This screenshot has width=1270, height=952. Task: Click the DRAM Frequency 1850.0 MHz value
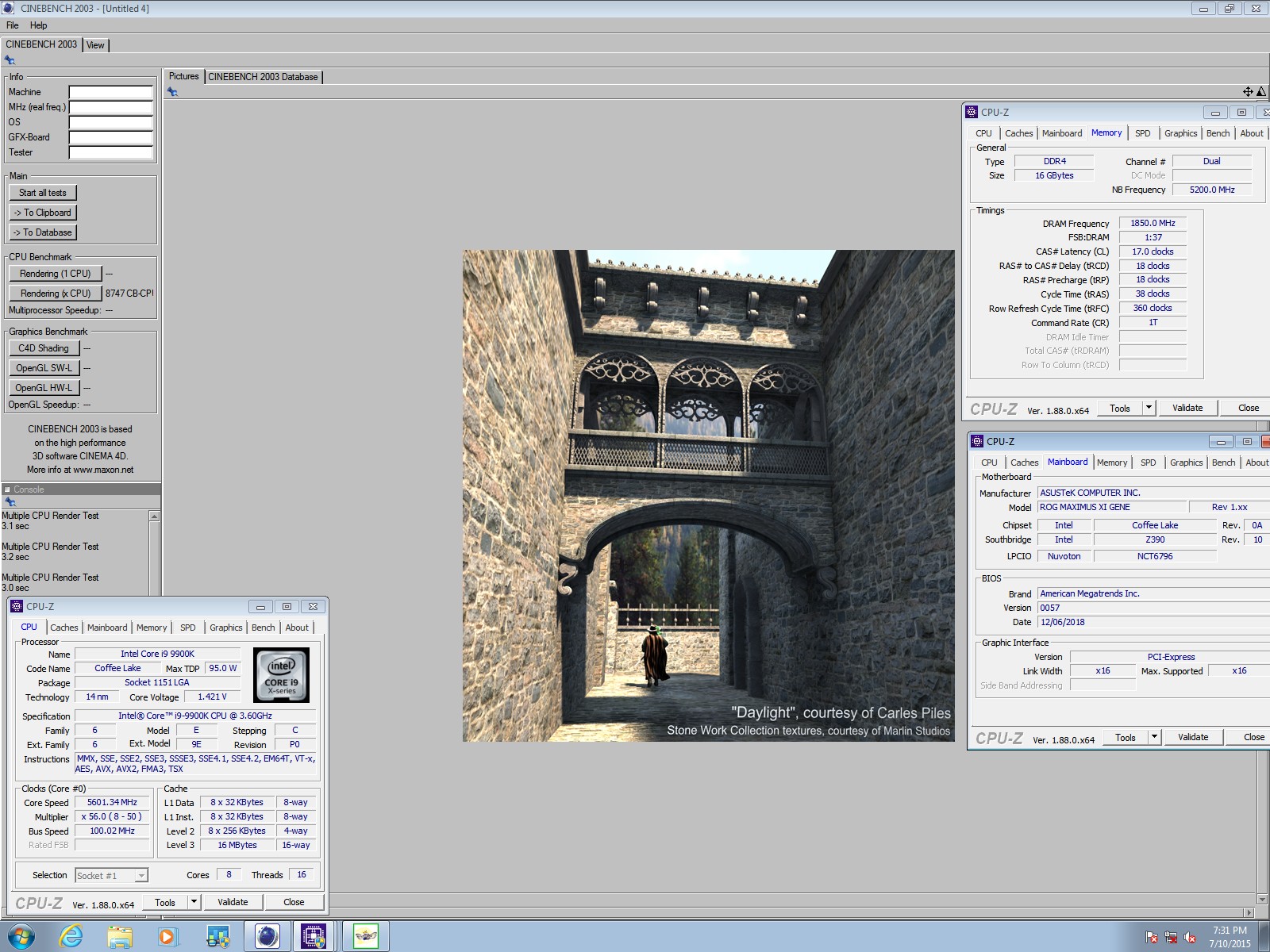click(x=1153, y=224)
